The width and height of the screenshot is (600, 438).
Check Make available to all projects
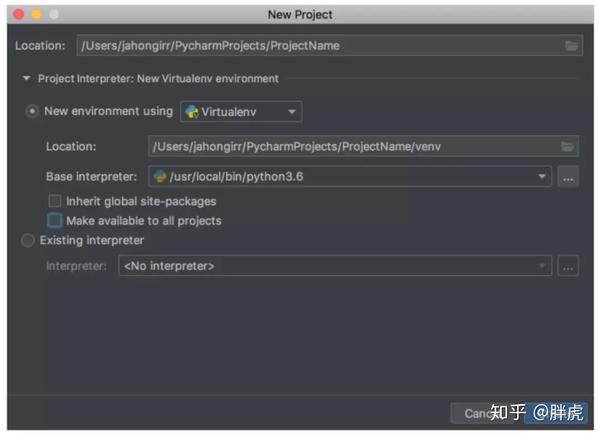(55, 220)
